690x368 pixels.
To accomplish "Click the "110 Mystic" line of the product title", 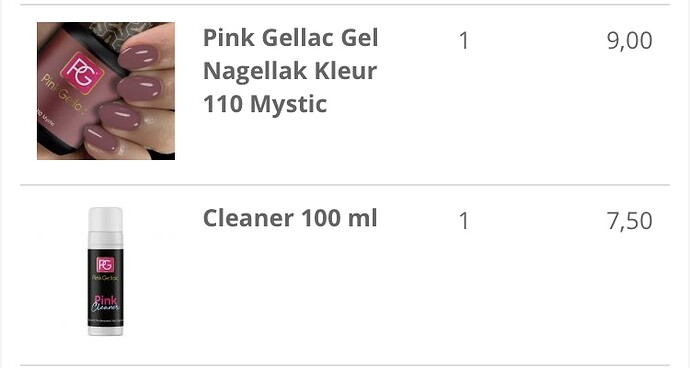I will click(x=265, y=105).
